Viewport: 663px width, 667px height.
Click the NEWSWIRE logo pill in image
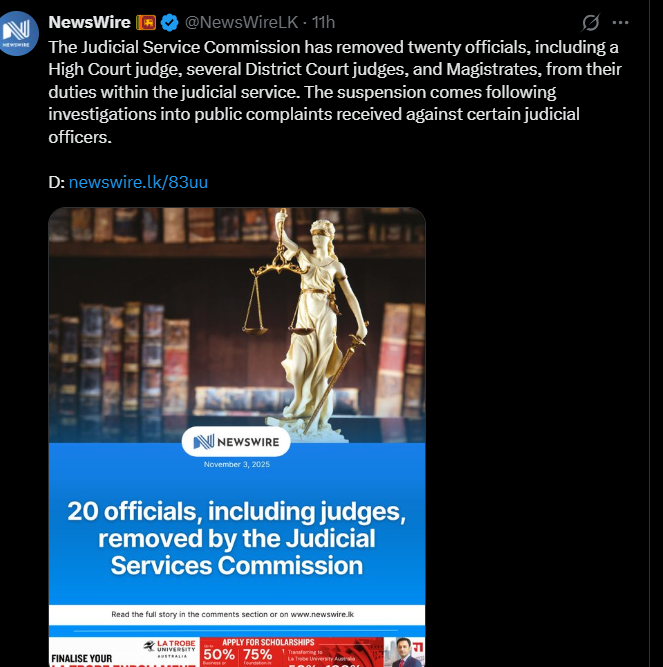click(x=236, y=442)
